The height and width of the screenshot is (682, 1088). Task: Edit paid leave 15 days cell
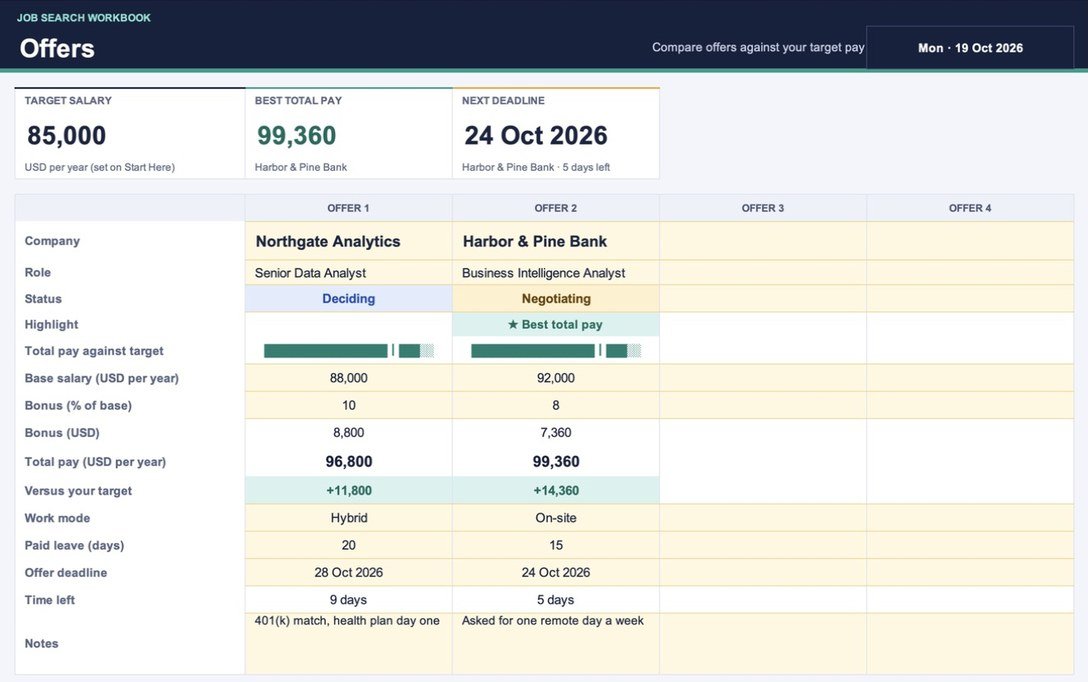(556, 545)
